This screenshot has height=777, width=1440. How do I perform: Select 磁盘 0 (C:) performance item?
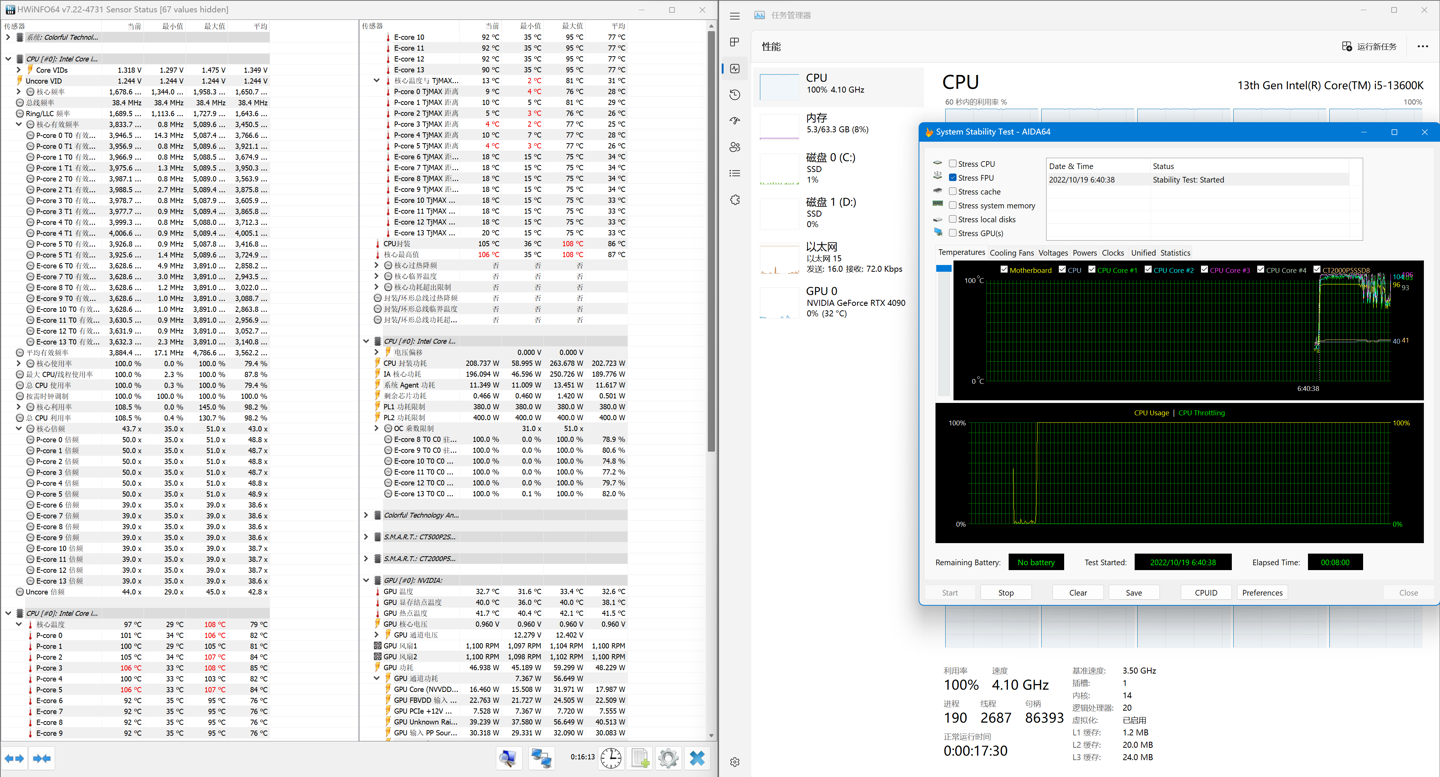(838, 168)
